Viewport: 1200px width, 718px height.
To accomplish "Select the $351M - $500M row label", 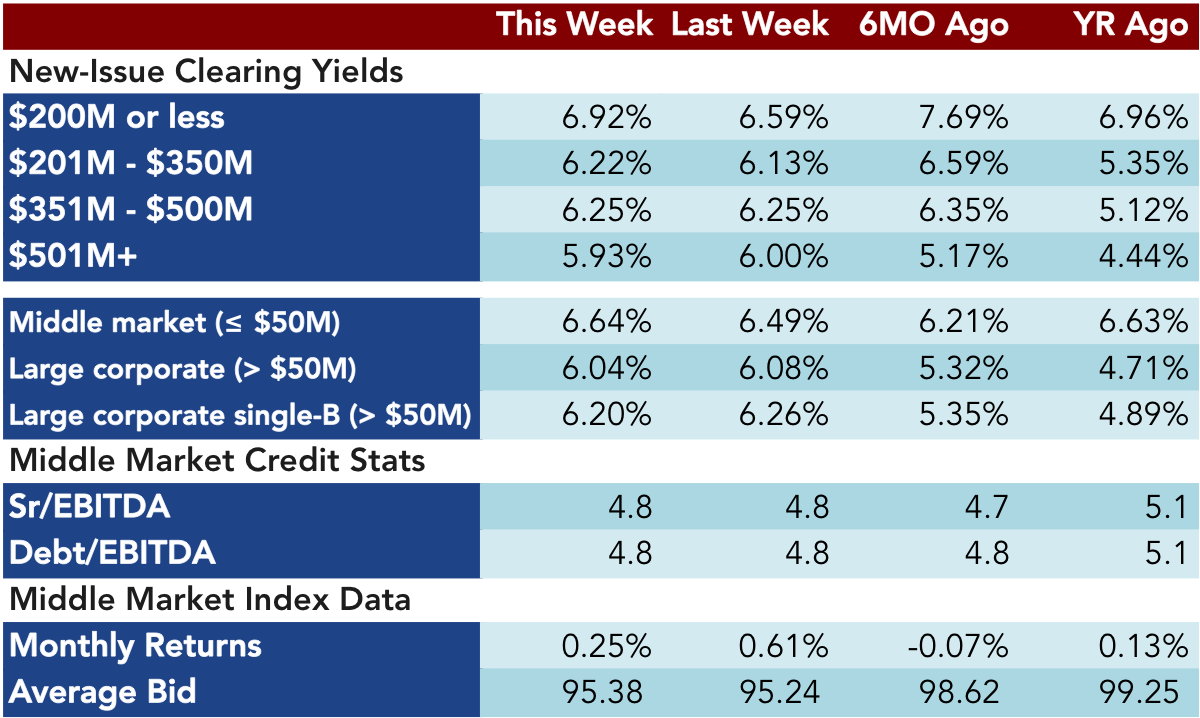I will [x=130, y=209].
